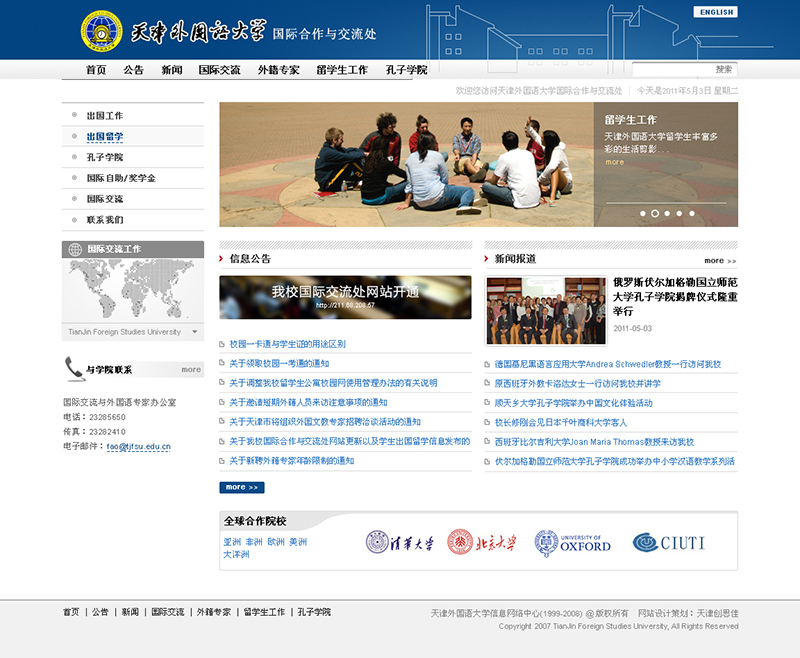Select the third carousel indicator dot
Viewport: 800px width, 658px height.
tap(667, 213)
